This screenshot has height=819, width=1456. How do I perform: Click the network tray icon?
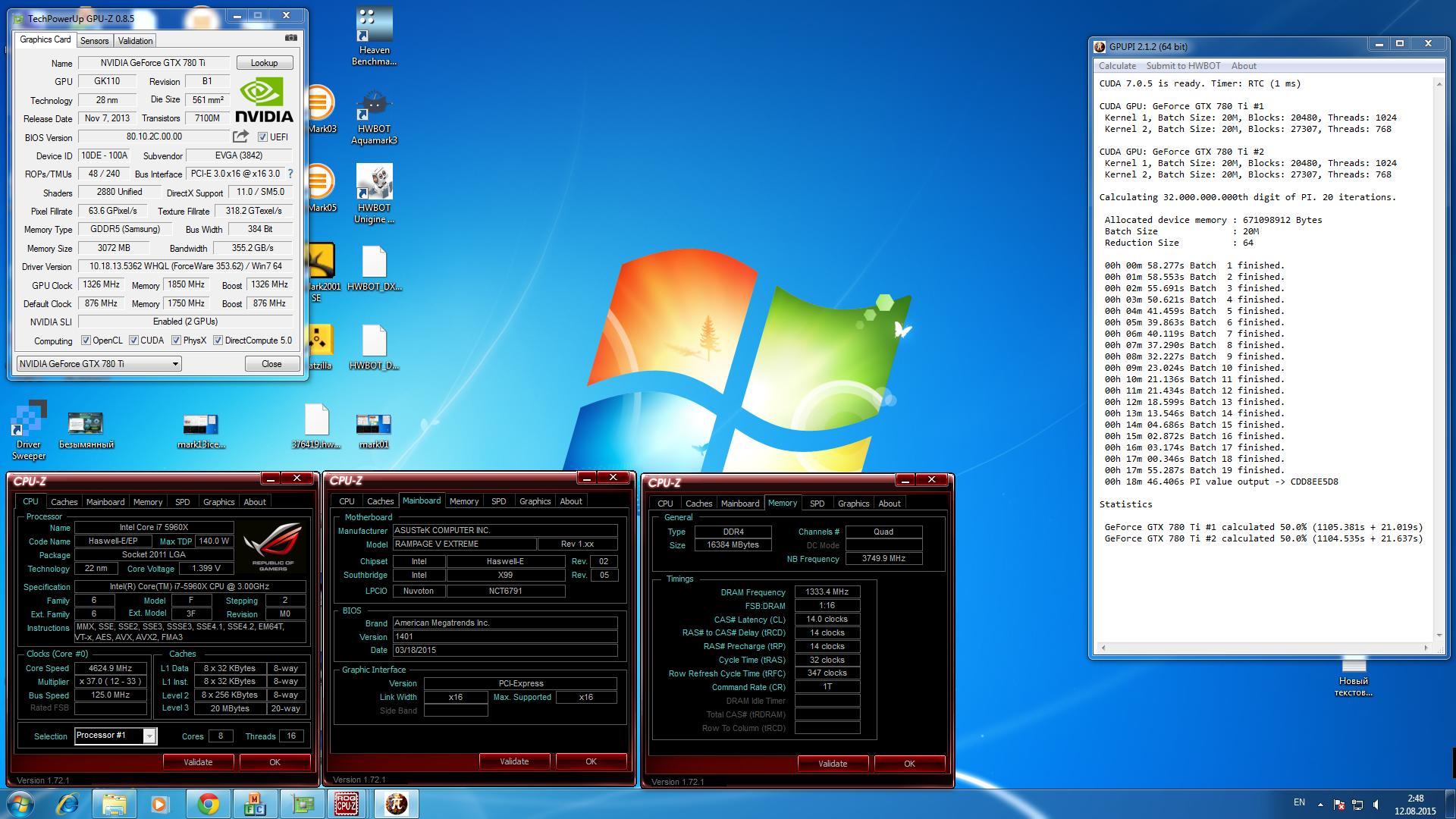click(1357, 805)
